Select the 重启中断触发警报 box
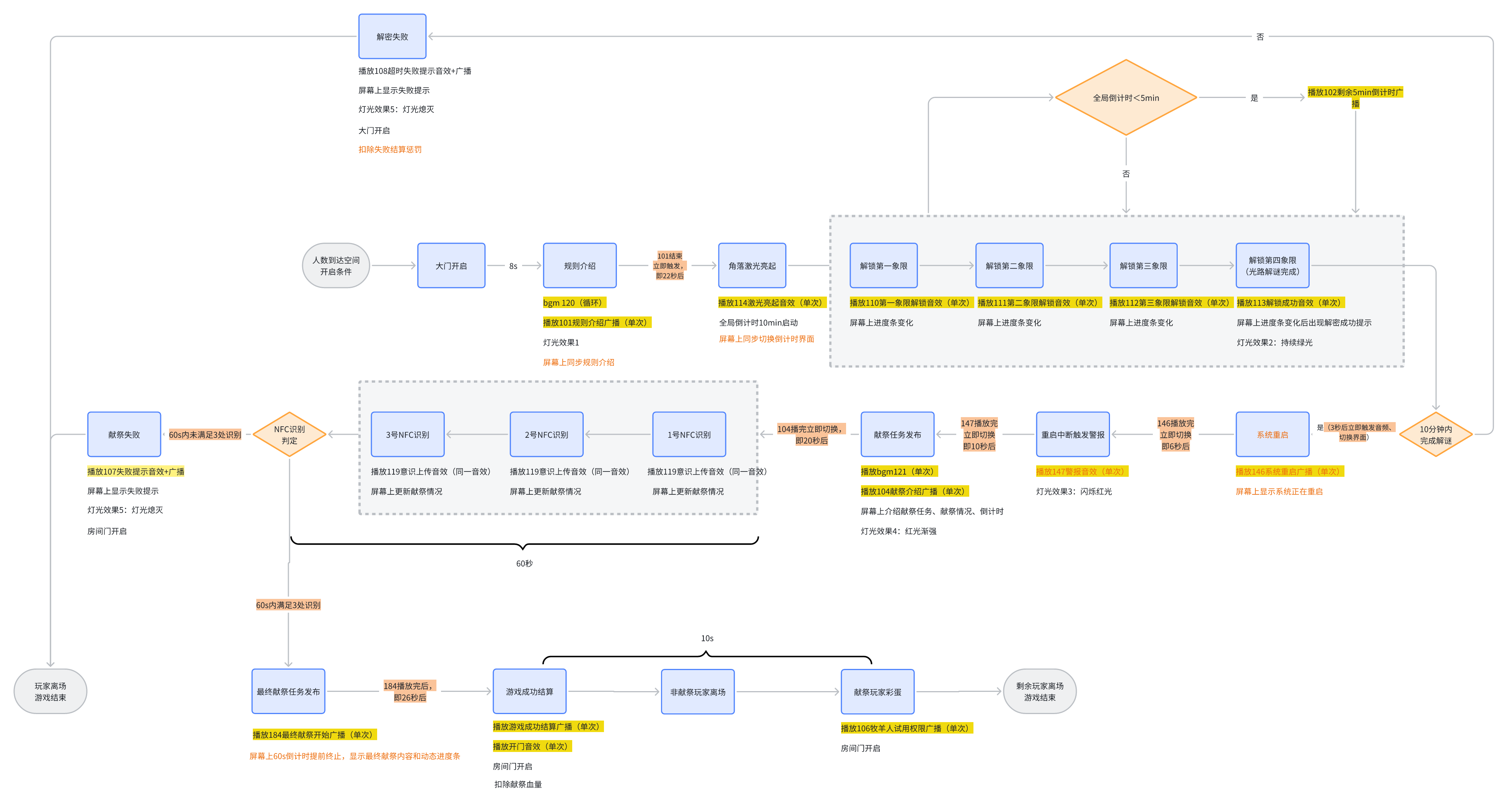Viewport: 1512px width, 804px height. (x=1073, y=435)
